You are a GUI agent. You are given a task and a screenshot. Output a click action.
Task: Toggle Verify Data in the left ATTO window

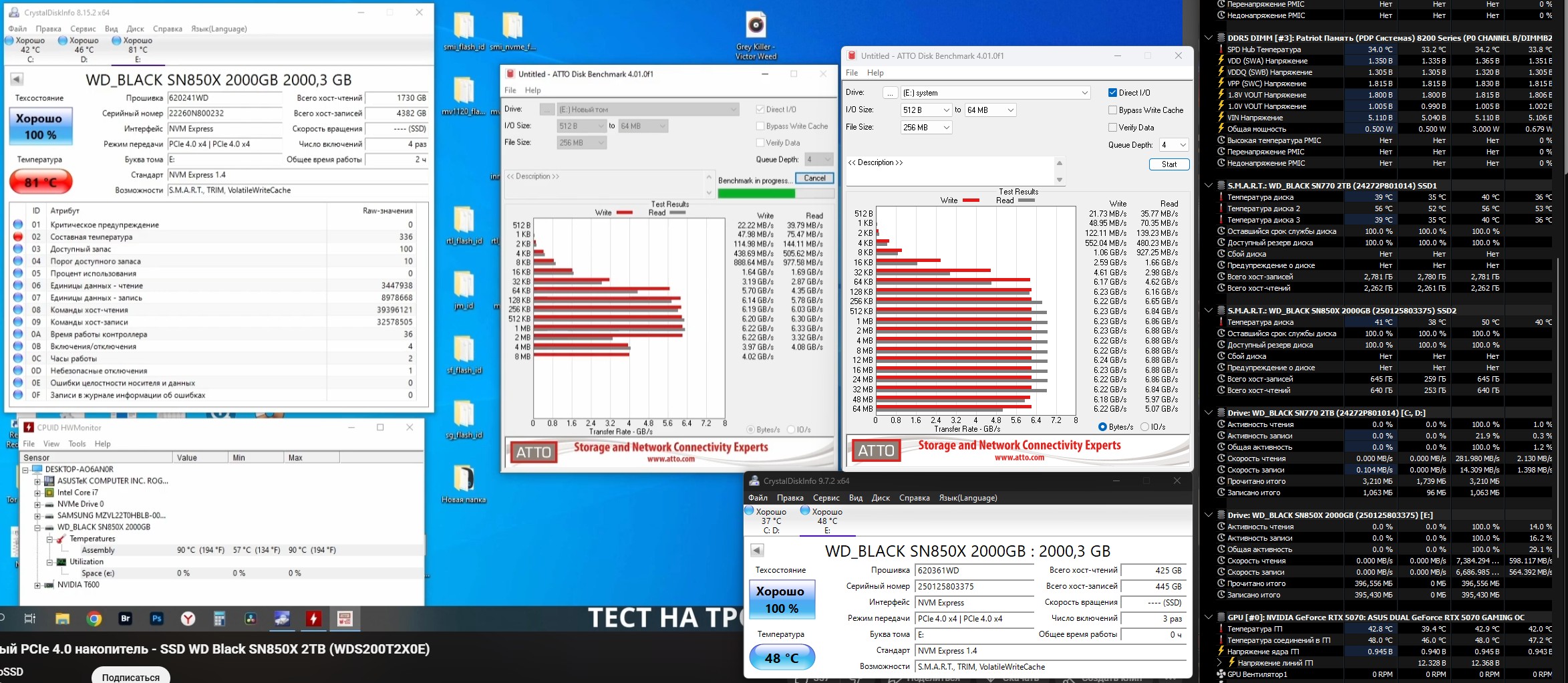pyautogui.click(x=760, y=142)
